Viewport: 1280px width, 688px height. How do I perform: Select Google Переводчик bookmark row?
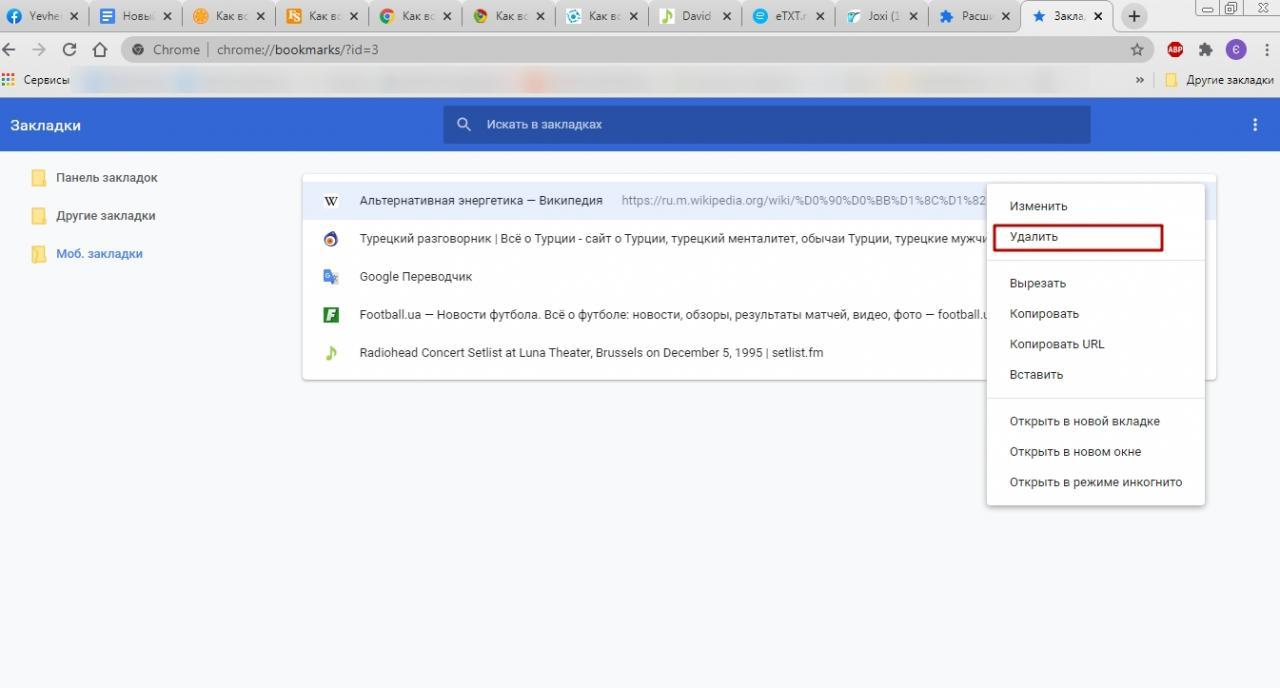point(644,277)
